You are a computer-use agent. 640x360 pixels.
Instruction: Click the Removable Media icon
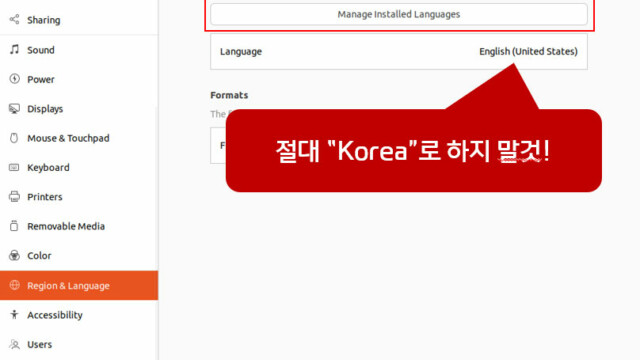pos(14,226)
